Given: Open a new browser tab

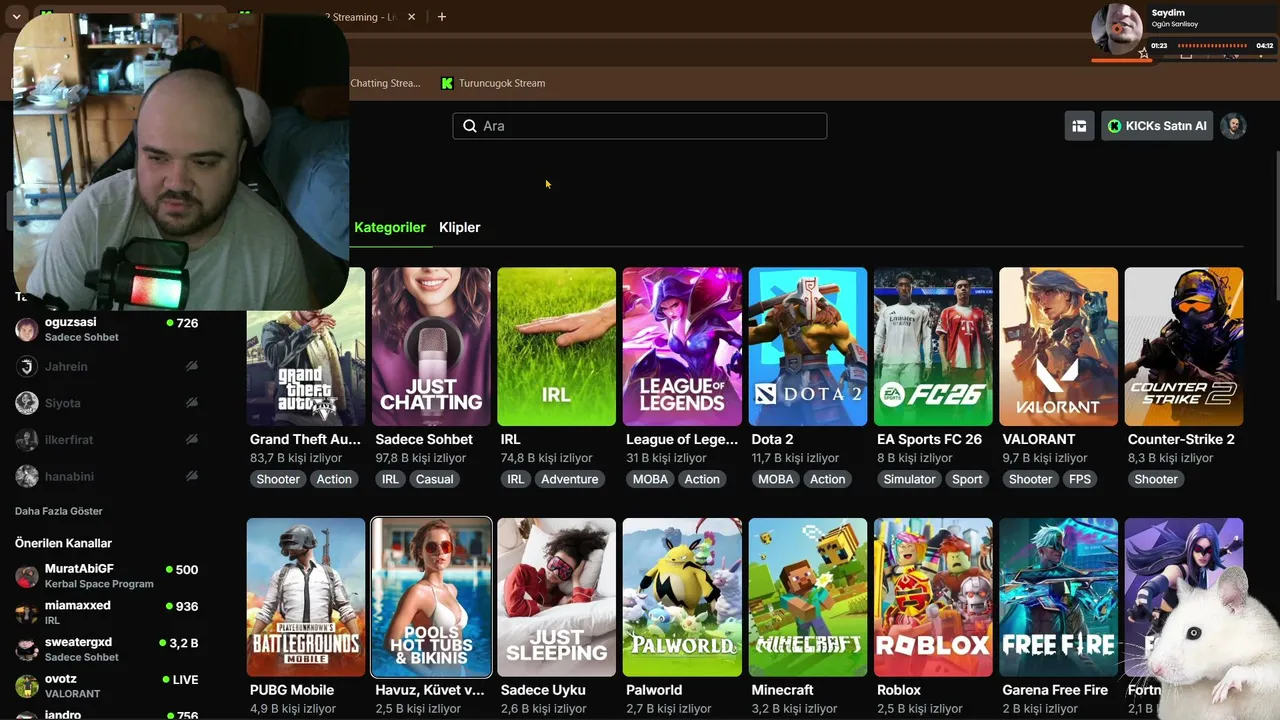Looking at the screenshot, I should pyautogui.click(x=442, y=17).
